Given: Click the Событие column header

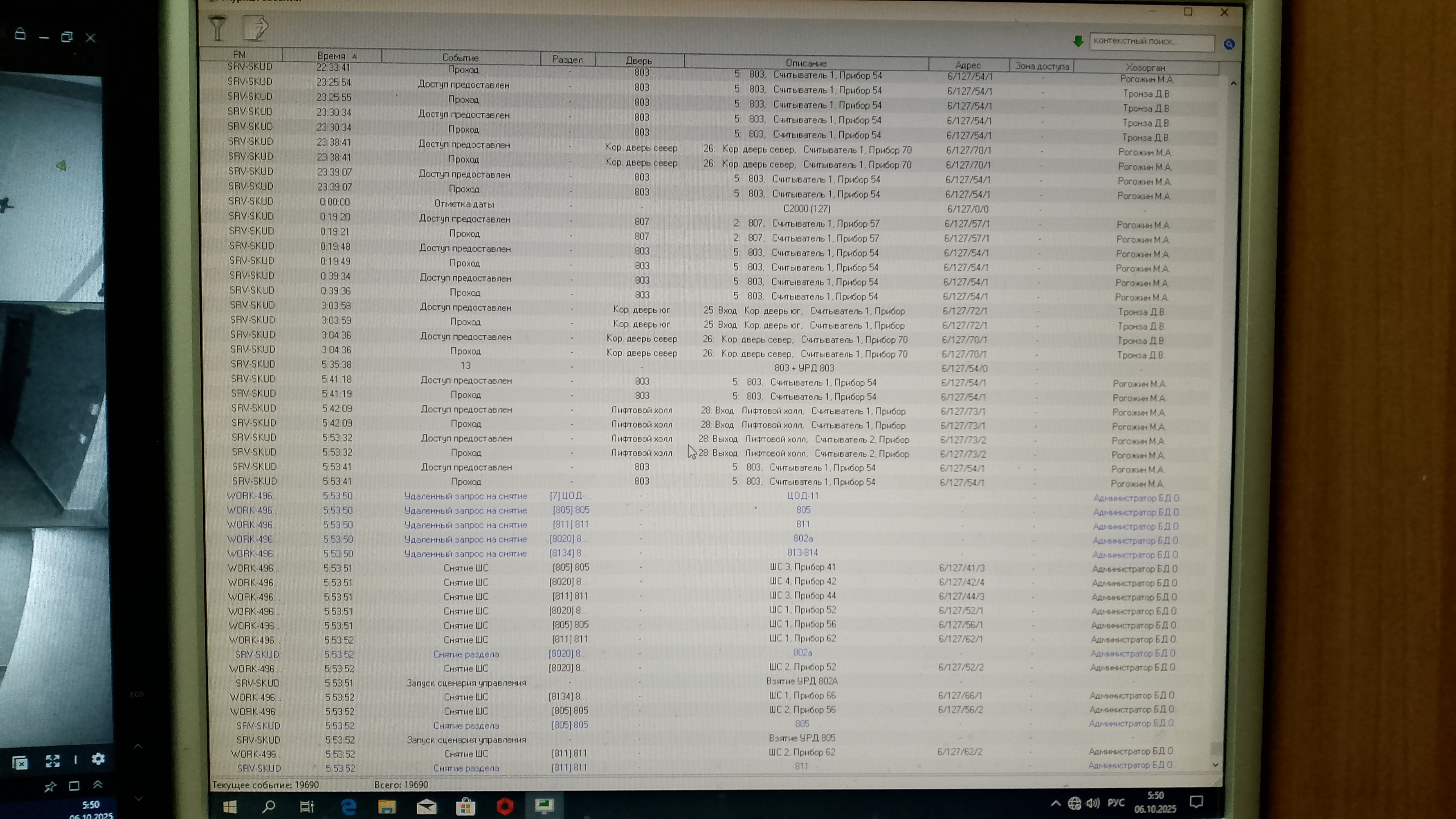Looking at the screenshot, I should (460, 58).
